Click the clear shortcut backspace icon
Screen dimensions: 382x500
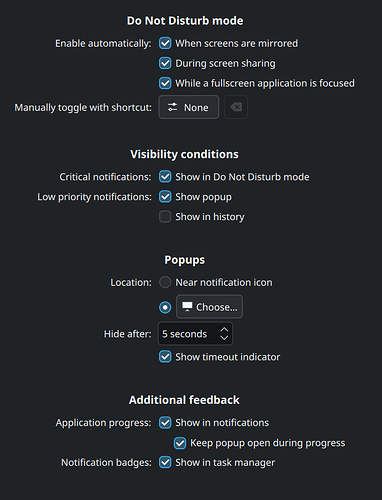click(236, 107)
